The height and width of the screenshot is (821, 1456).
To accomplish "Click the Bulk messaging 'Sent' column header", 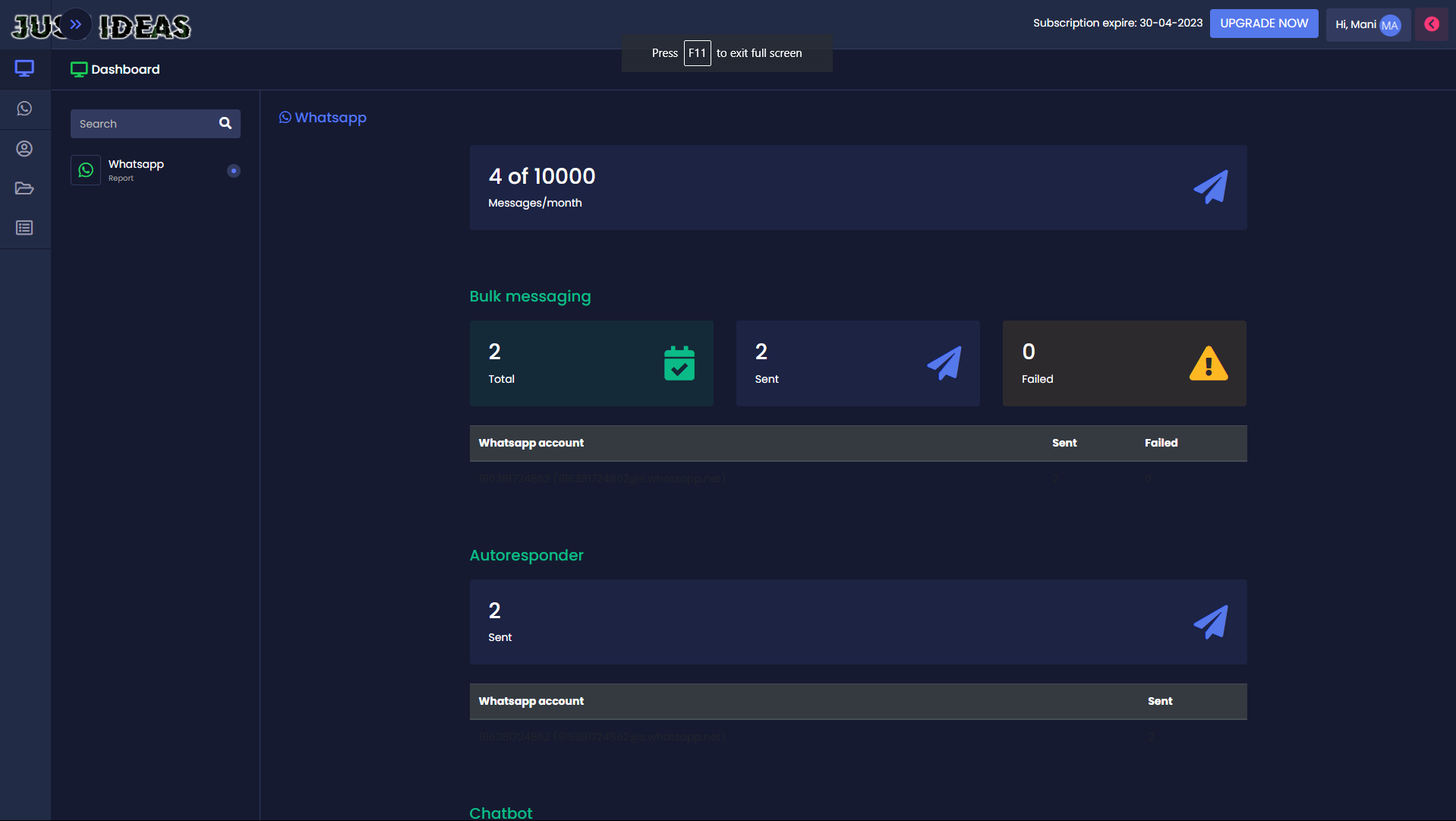I will [x=1064, y=443].
